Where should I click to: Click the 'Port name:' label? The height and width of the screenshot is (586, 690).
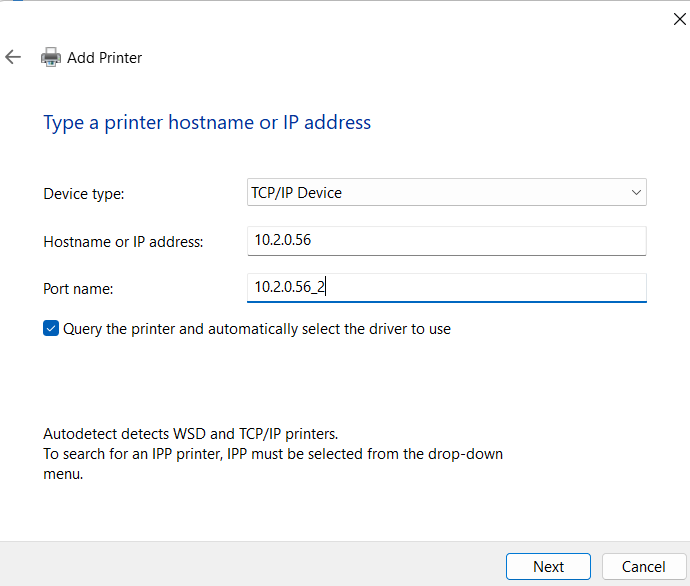click(78, 289)
